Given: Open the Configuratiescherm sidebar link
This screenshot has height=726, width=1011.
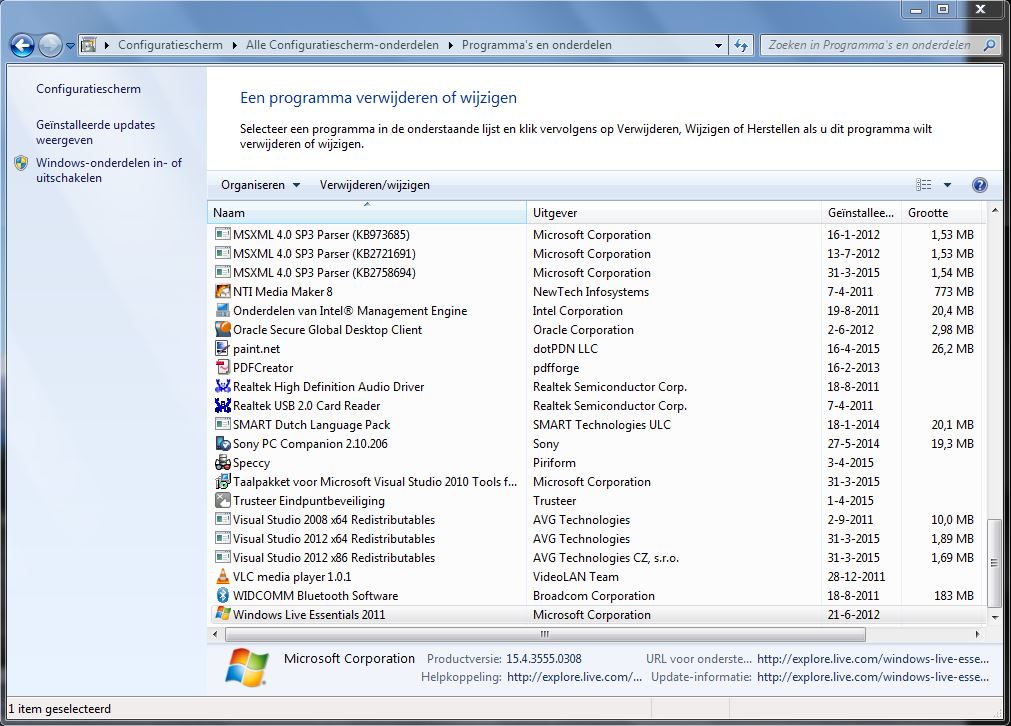Looking at the screenshot, I should (88, 89).
